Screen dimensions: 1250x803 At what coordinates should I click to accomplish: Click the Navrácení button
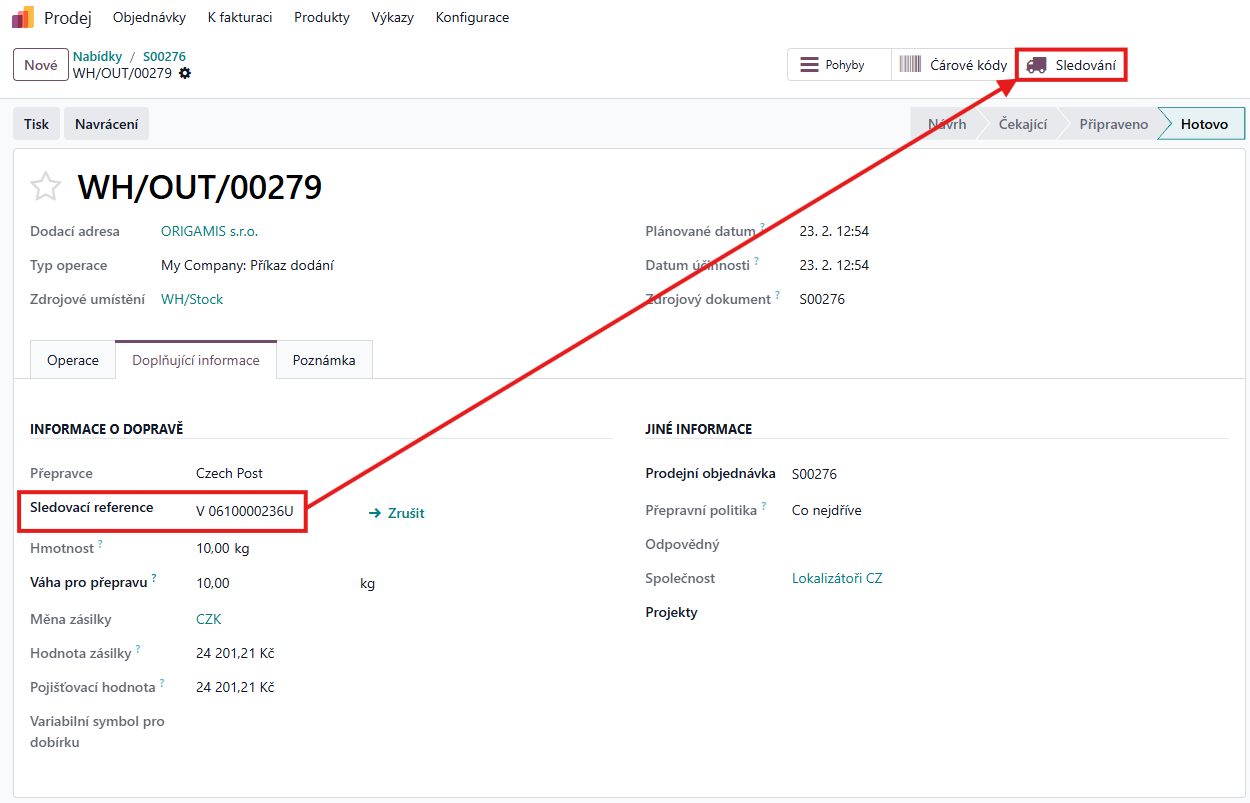coord(106,124)
